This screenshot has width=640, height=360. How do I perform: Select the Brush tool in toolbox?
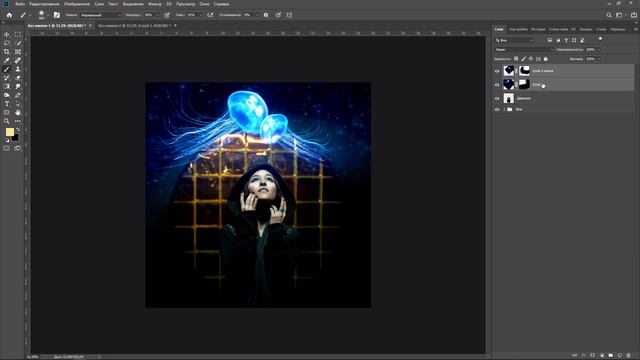tap(7, 69)
